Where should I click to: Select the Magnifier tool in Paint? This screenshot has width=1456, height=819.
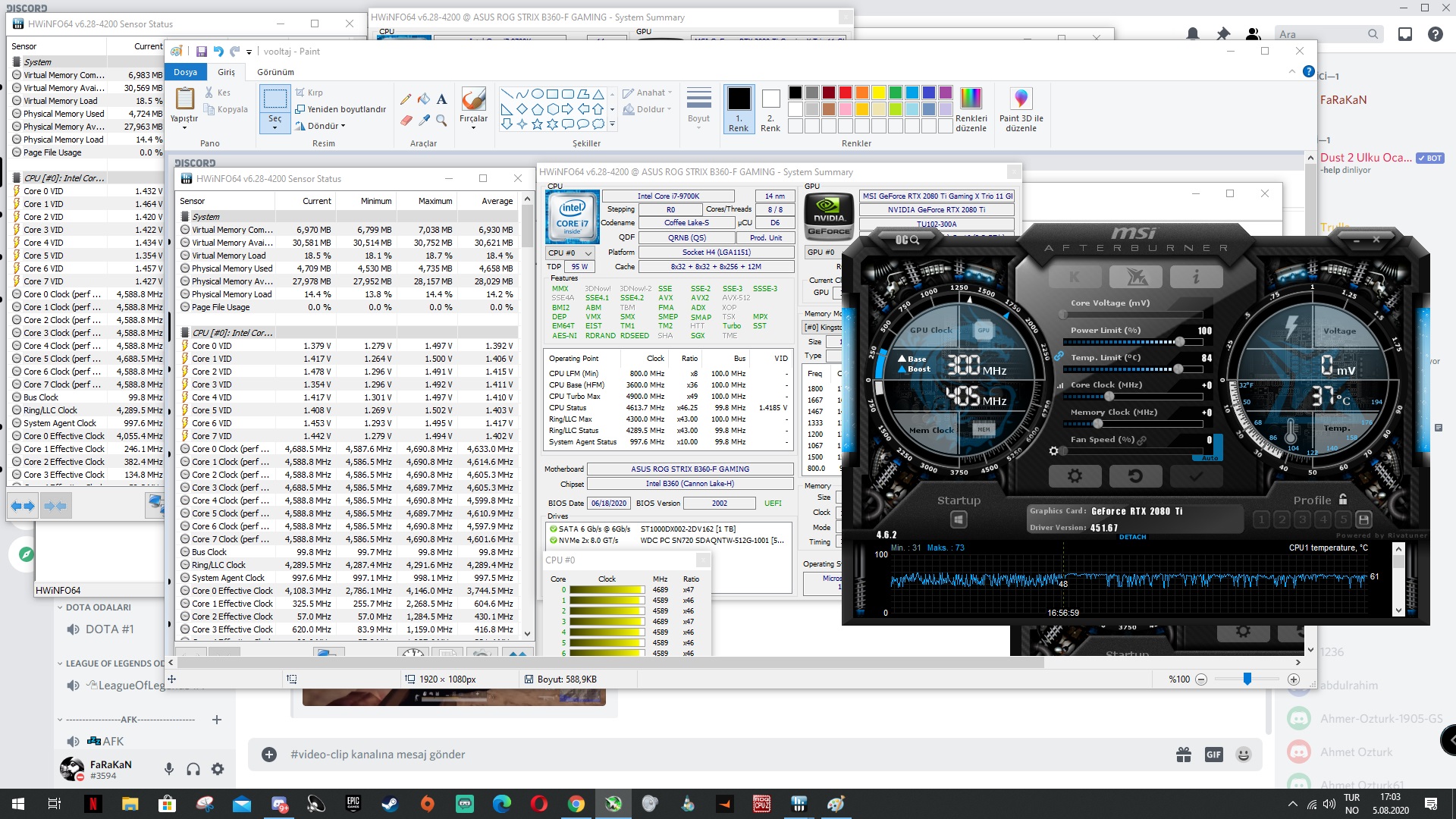(441, 120)
